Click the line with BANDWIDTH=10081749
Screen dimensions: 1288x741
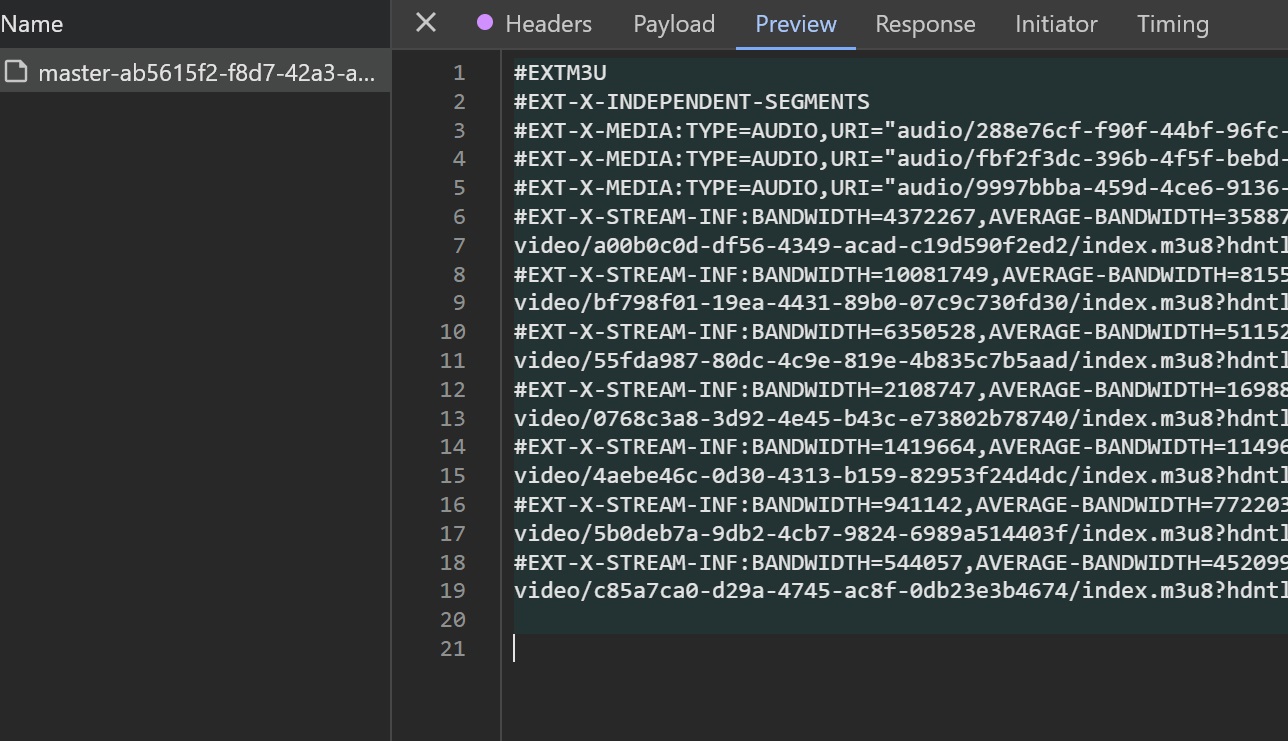pos(900,274)
